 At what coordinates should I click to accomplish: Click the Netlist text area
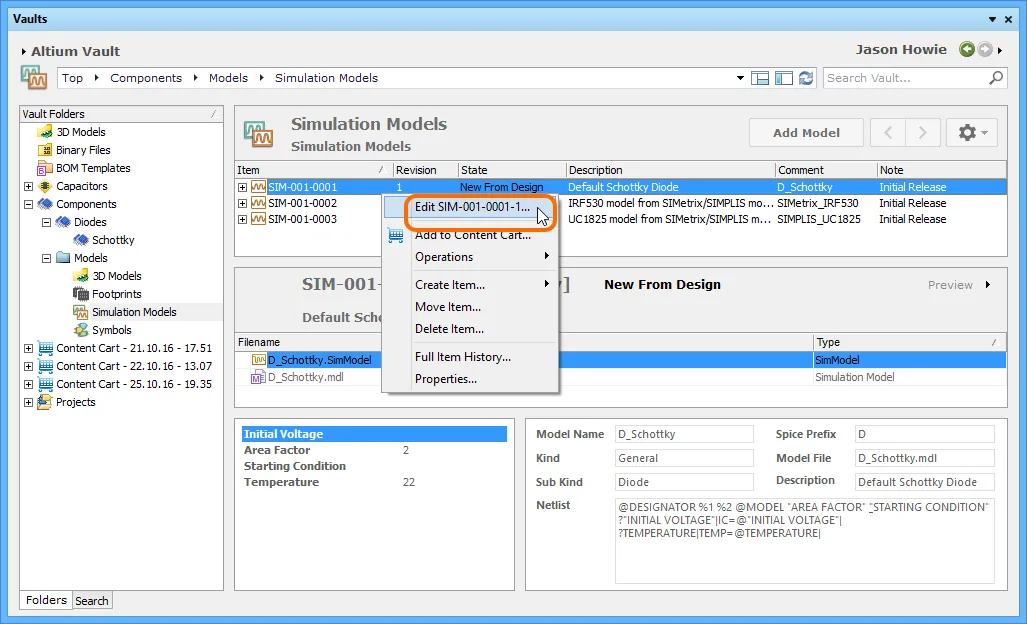click(804, 541)
